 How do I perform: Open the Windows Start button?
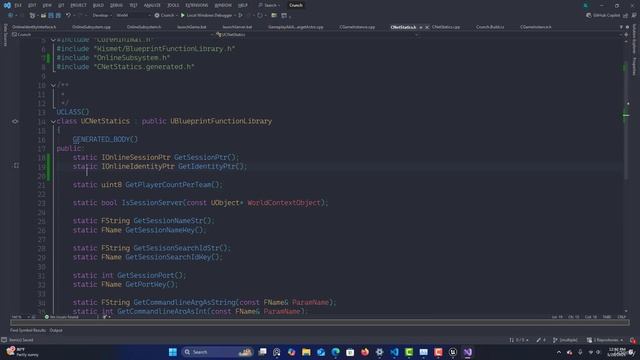173,352
